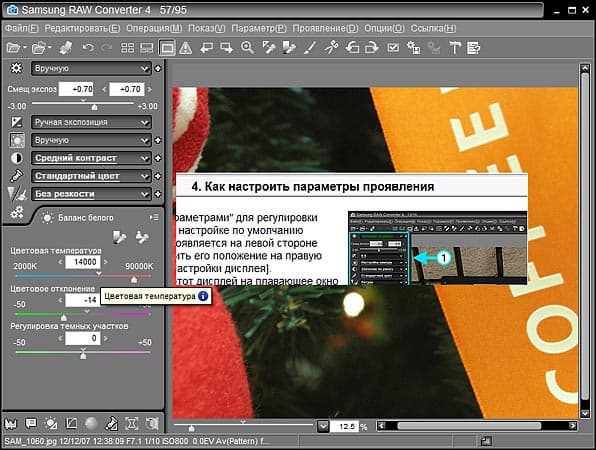Rotate the image right
596x450 pixels.
(x=372, y=48)
